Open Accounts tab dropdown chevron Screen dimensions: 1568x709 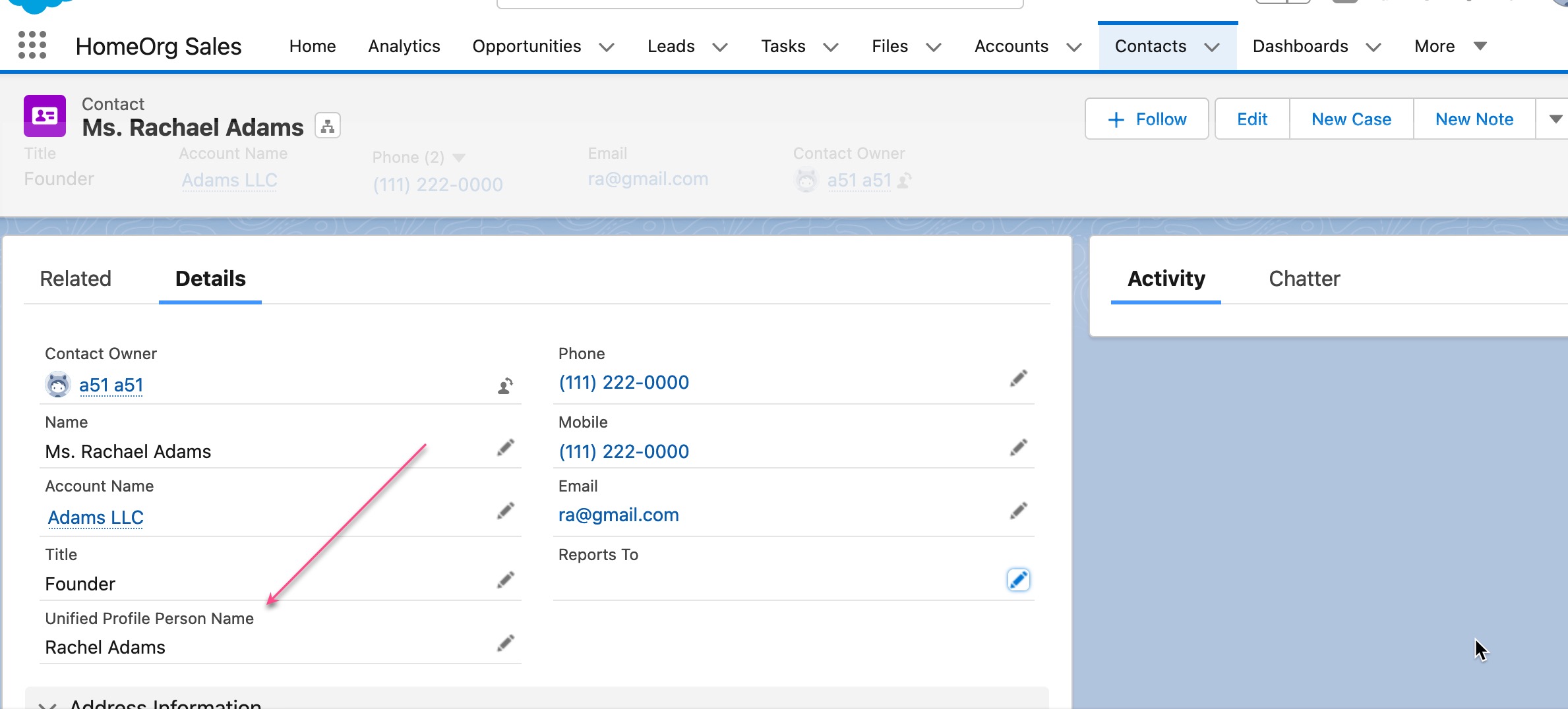(x=1073, y=47)
